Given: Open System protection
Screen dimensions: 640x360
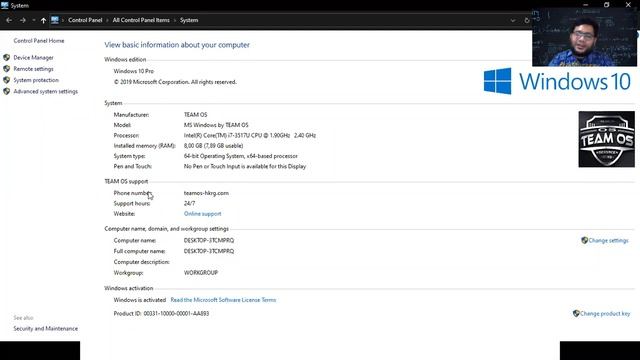Looking at the screenshot, I should click(36, 80).
